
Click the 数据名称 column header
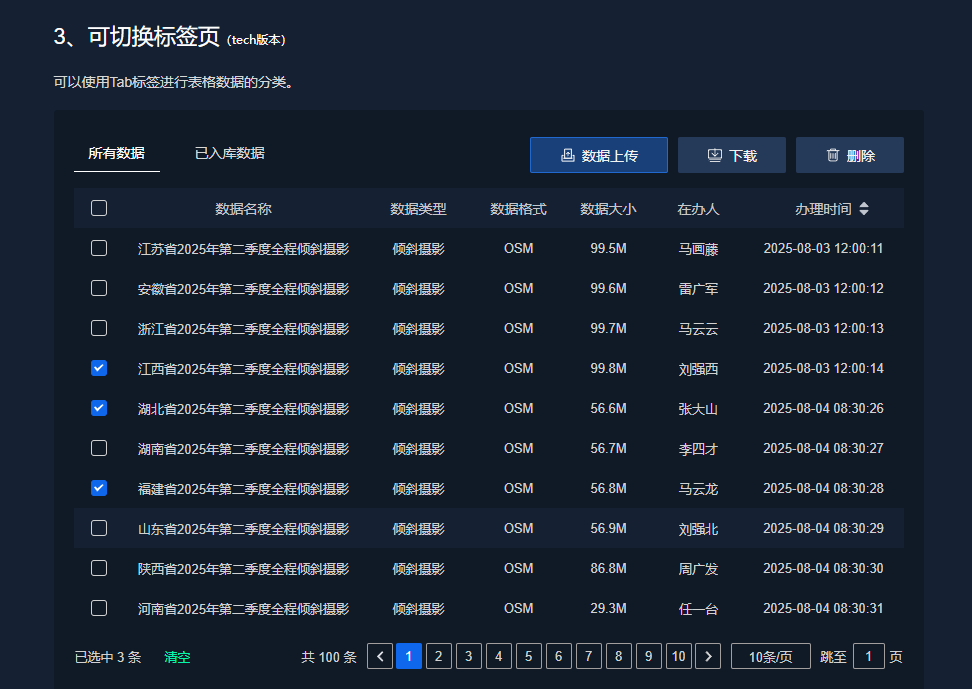click(x=243, y=209)
